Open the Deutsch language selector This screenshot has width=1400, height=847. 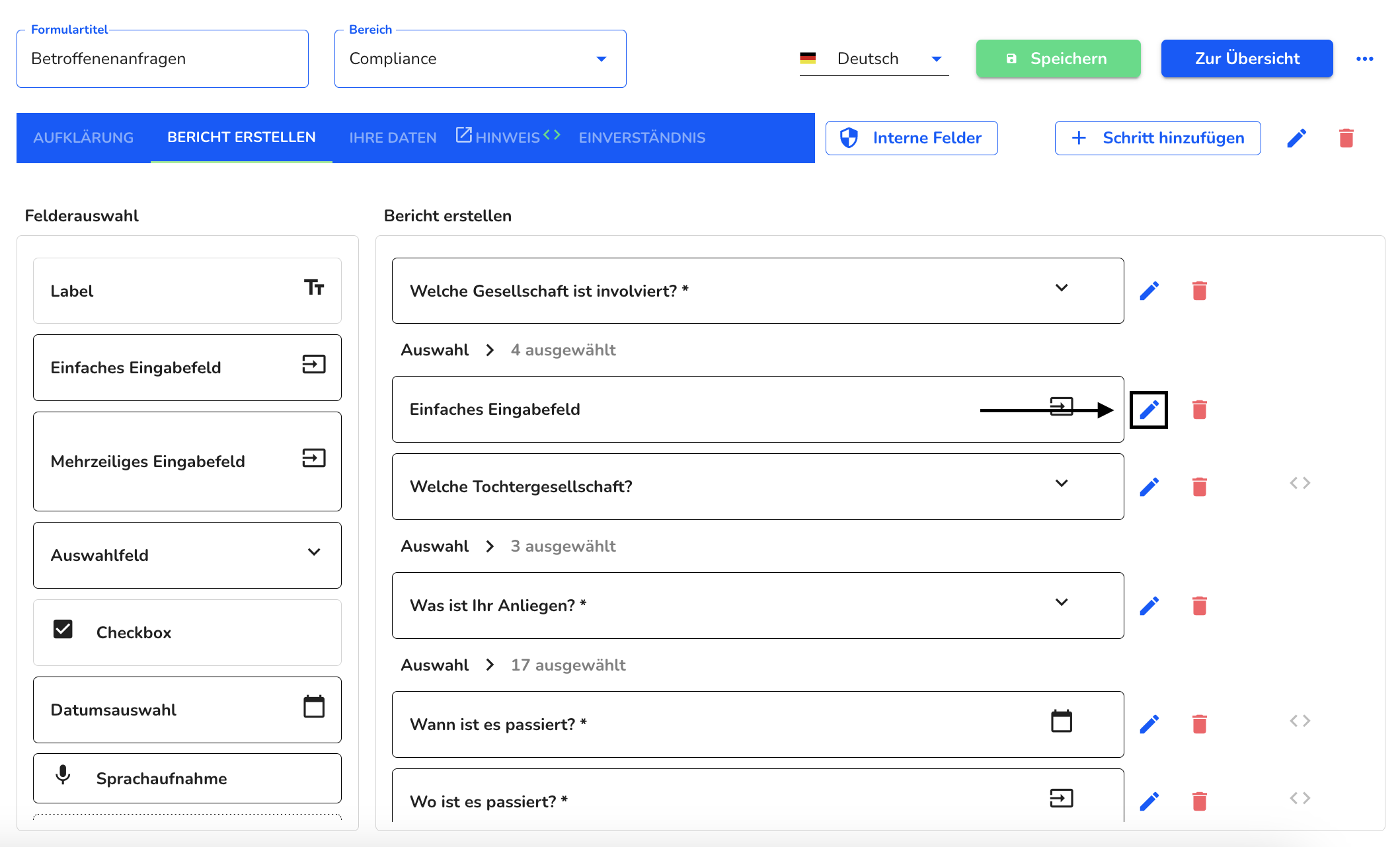tap(874, 59)
